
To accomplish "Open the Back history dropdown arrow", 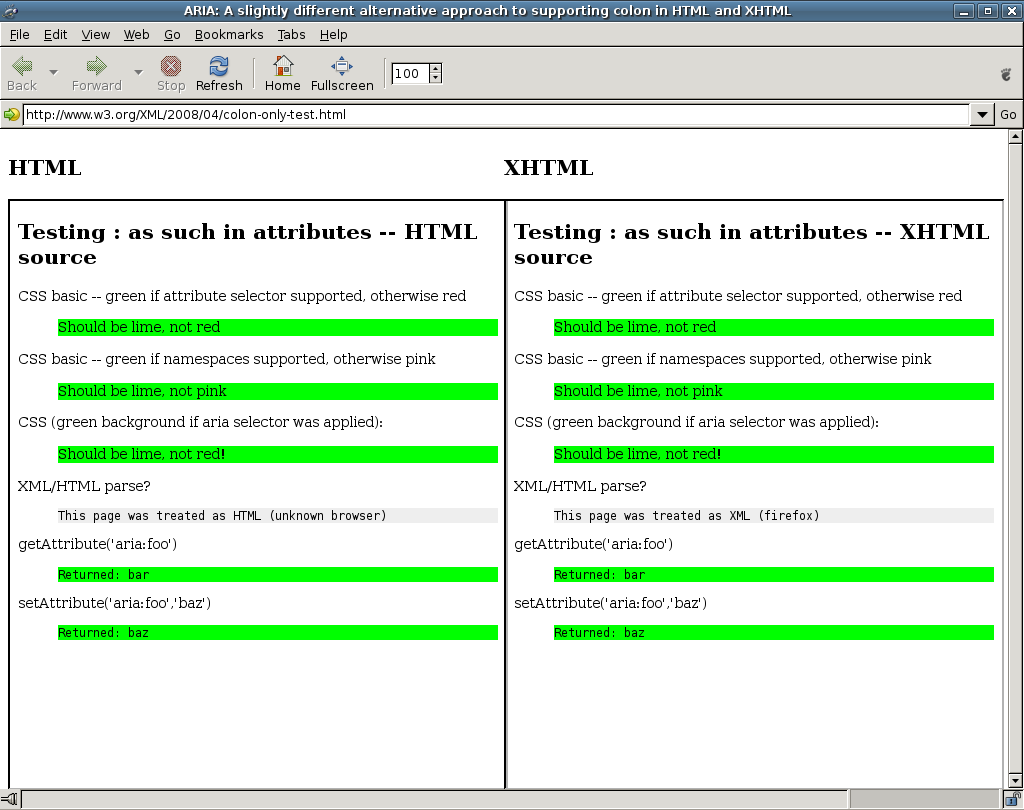I will pyautogui.click(x=54, y=73).
